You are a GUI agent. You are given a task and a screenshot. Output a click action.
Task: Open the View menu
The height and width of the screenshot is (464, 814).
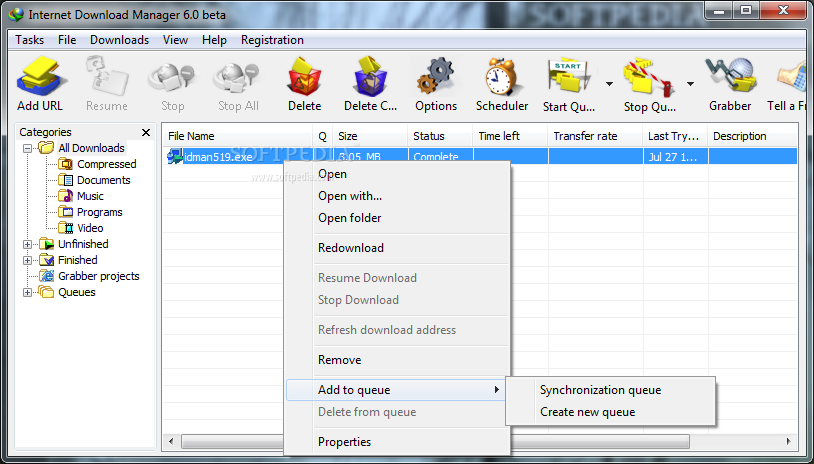pyautogui.click(x=175, y=40)
